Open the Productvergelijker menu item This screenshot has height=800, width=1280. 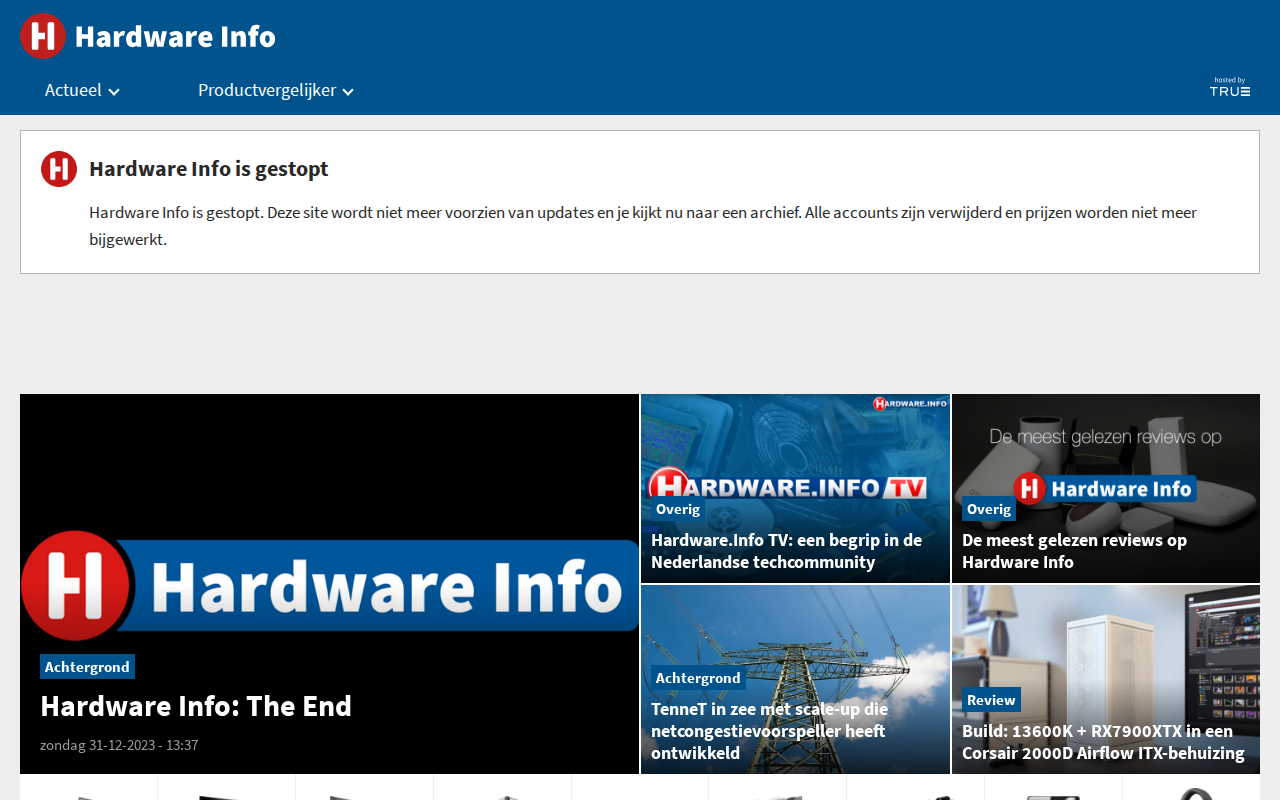pos(267,90)
